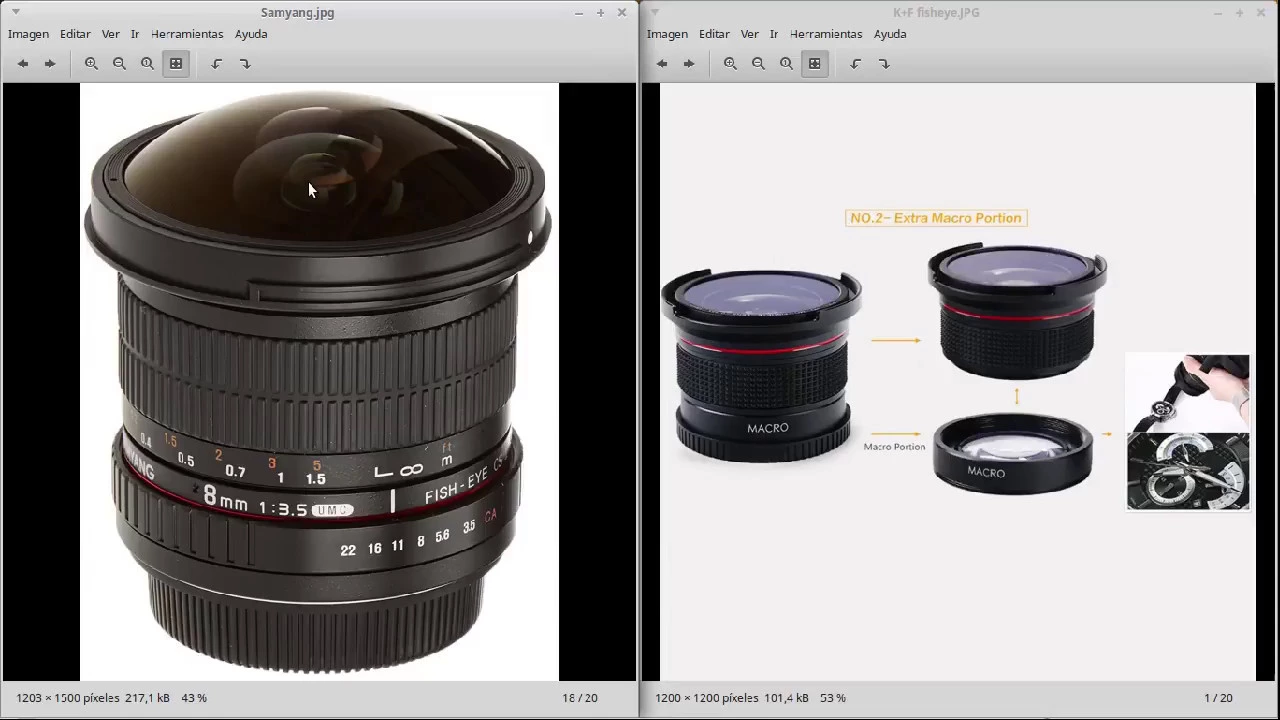Zoom in on Samyang.jpg image
Viewport: 1280px width, 720px height.
click(x=91, y=63)
